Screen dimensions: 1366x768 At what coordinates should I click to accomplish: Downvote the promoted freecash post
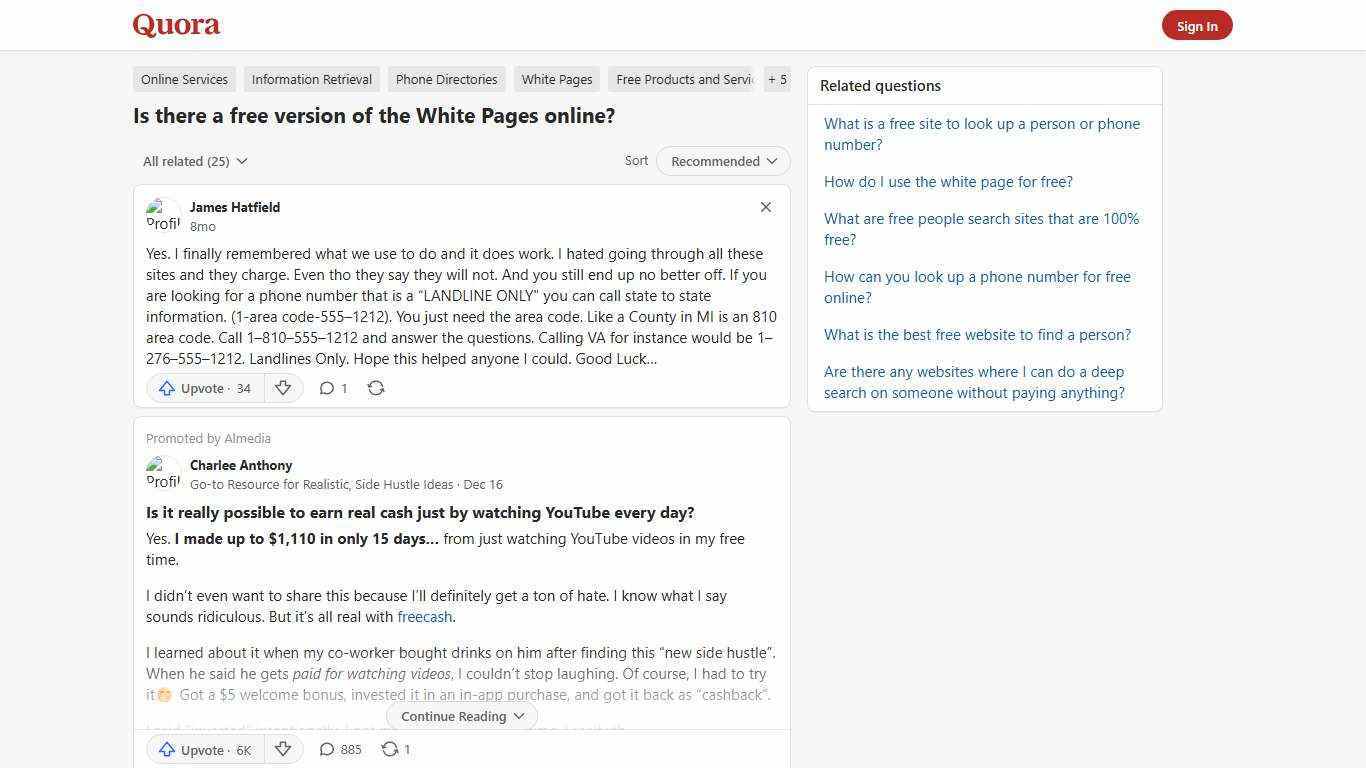tap(283, 749)
